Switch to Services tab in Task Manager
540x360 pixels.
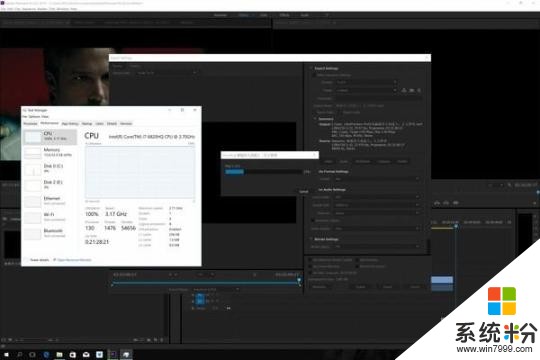tap(126, 124)
